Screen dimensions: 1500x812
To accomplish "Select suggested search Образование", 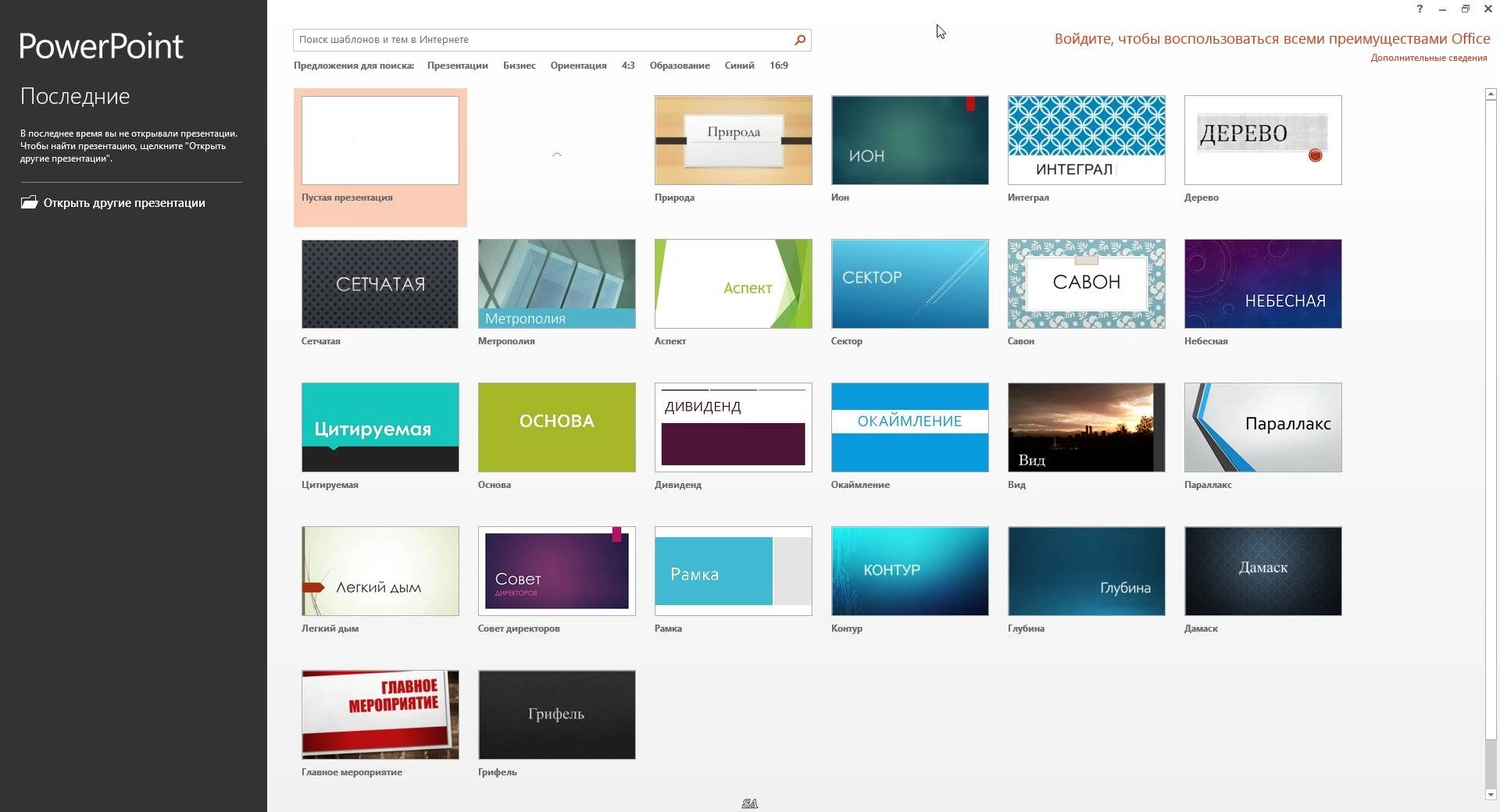I will [680, 66].
